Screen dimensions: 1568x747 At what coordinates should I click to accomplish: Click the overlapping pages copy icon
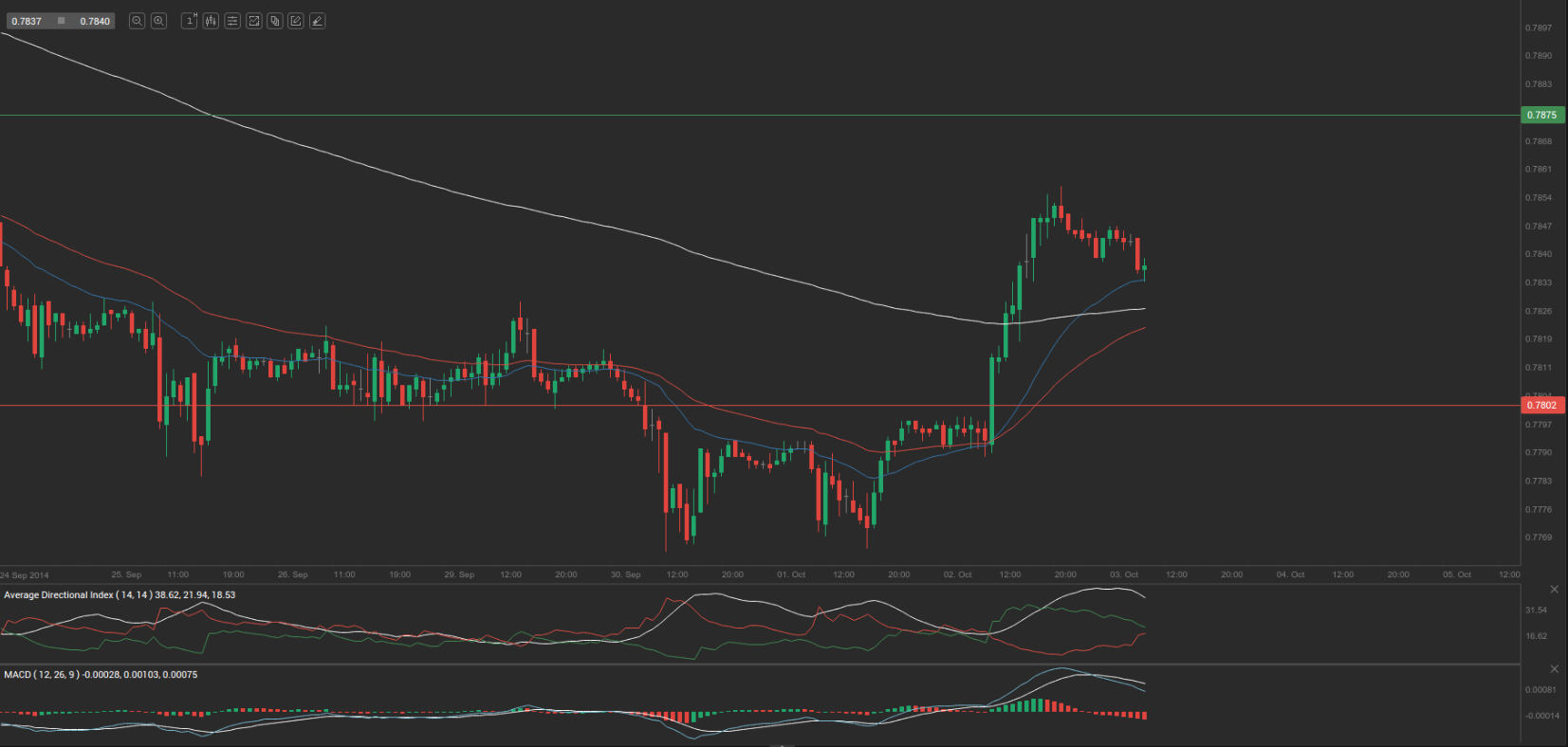pos(275,21)
